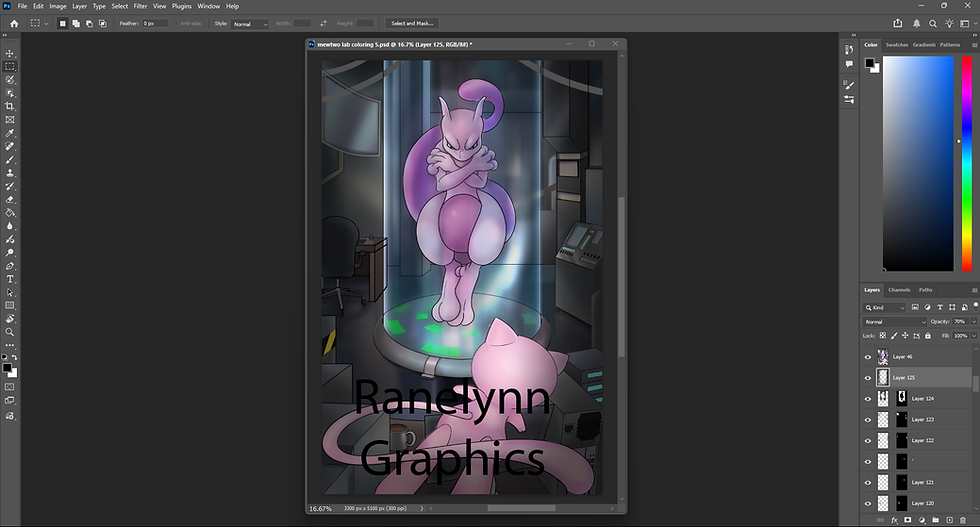Screen dimensions: 980x527
Task: Select the Pen tool
Action: [9, 266]
